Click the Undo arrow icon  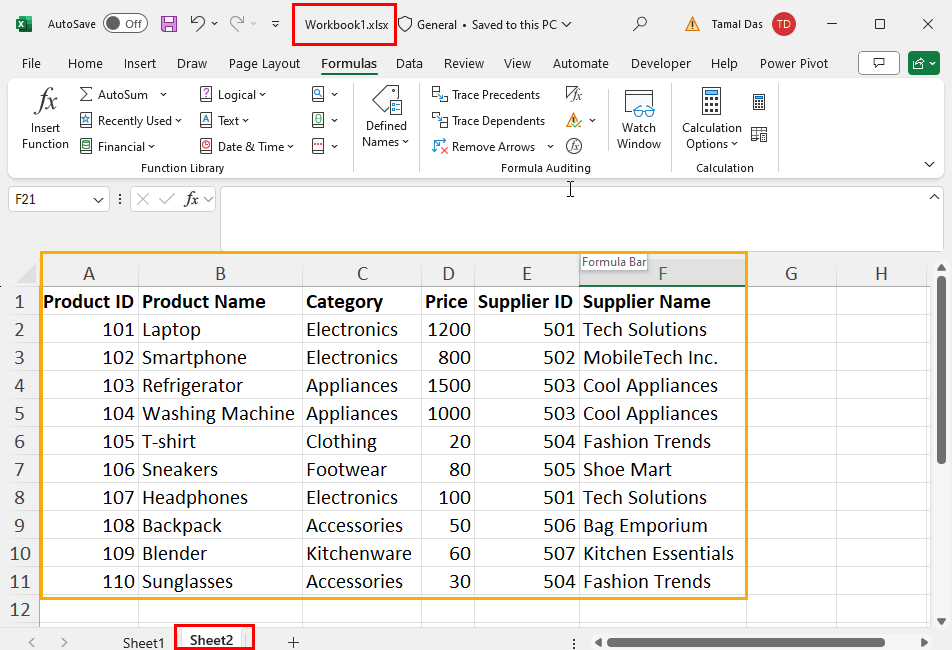pos(197,24)
